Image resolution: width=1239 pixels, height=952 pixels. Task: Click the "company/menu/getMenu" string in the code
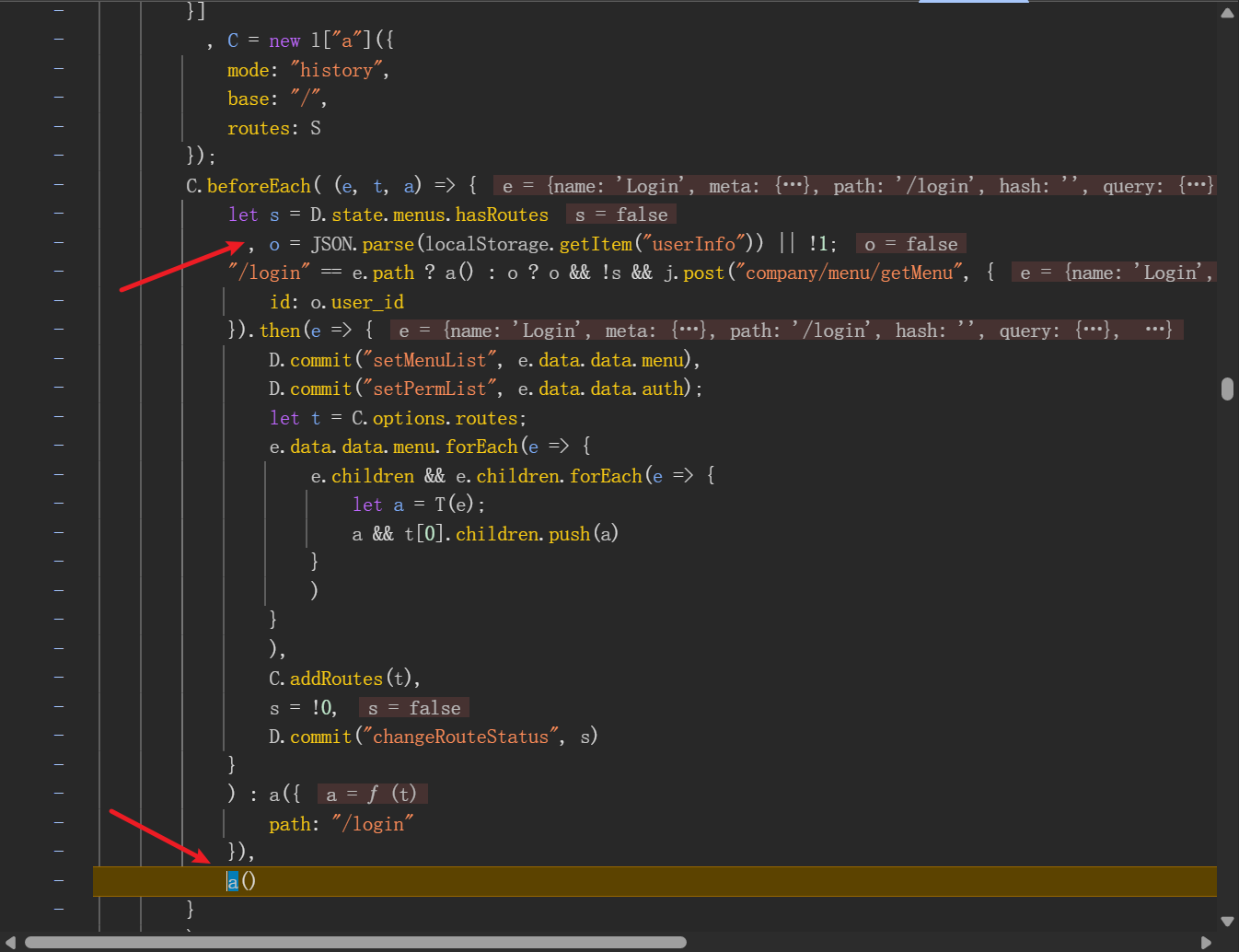pos(848,273)
